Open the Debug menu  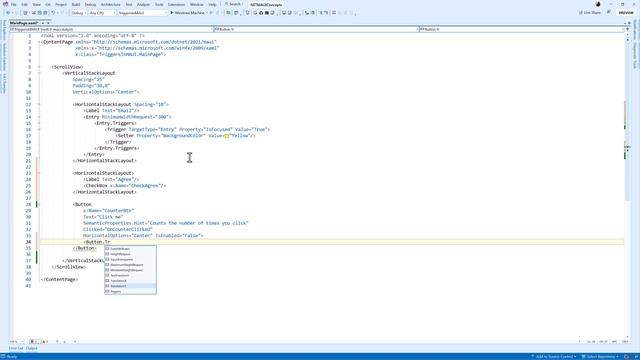90,4
